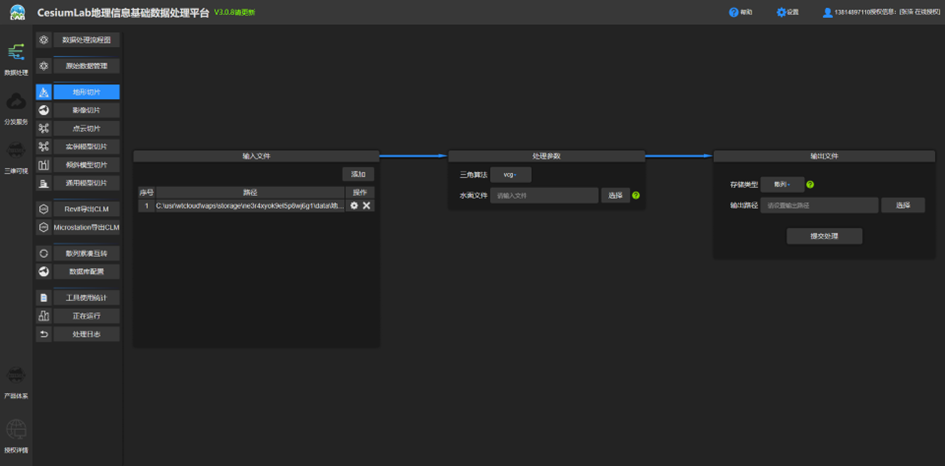The width and height of the screenshot is (945, 466).
Task: Click the globe icon beside 影像切片
Action: tap(43, 110)
